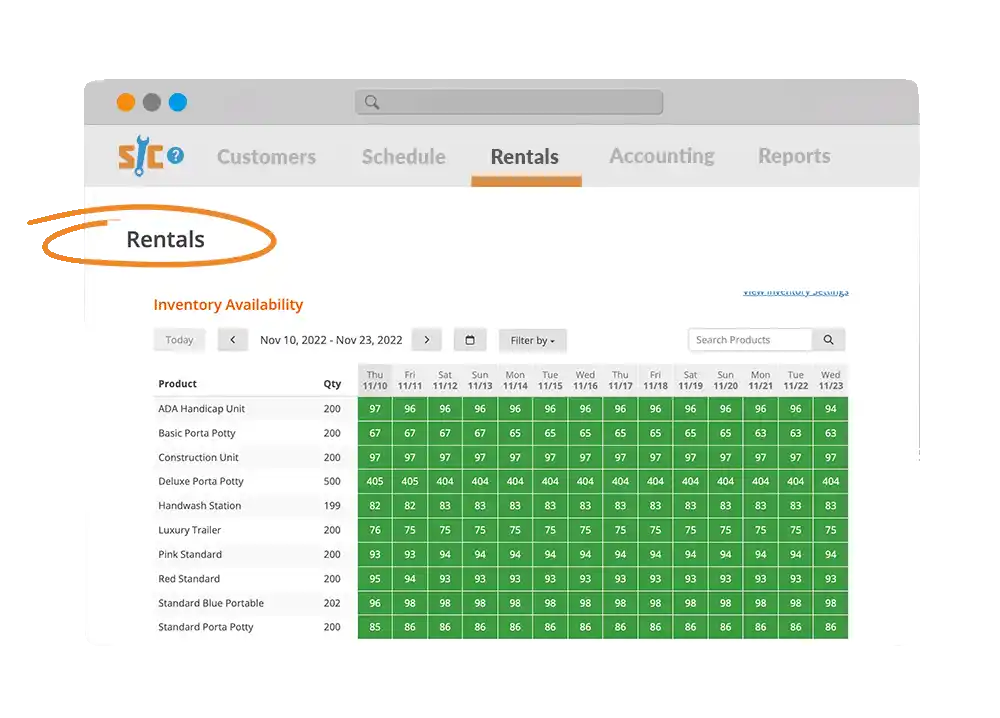The image size is (1000, 718).
Task: Open the Reports tab
Action: coord(795,156)
